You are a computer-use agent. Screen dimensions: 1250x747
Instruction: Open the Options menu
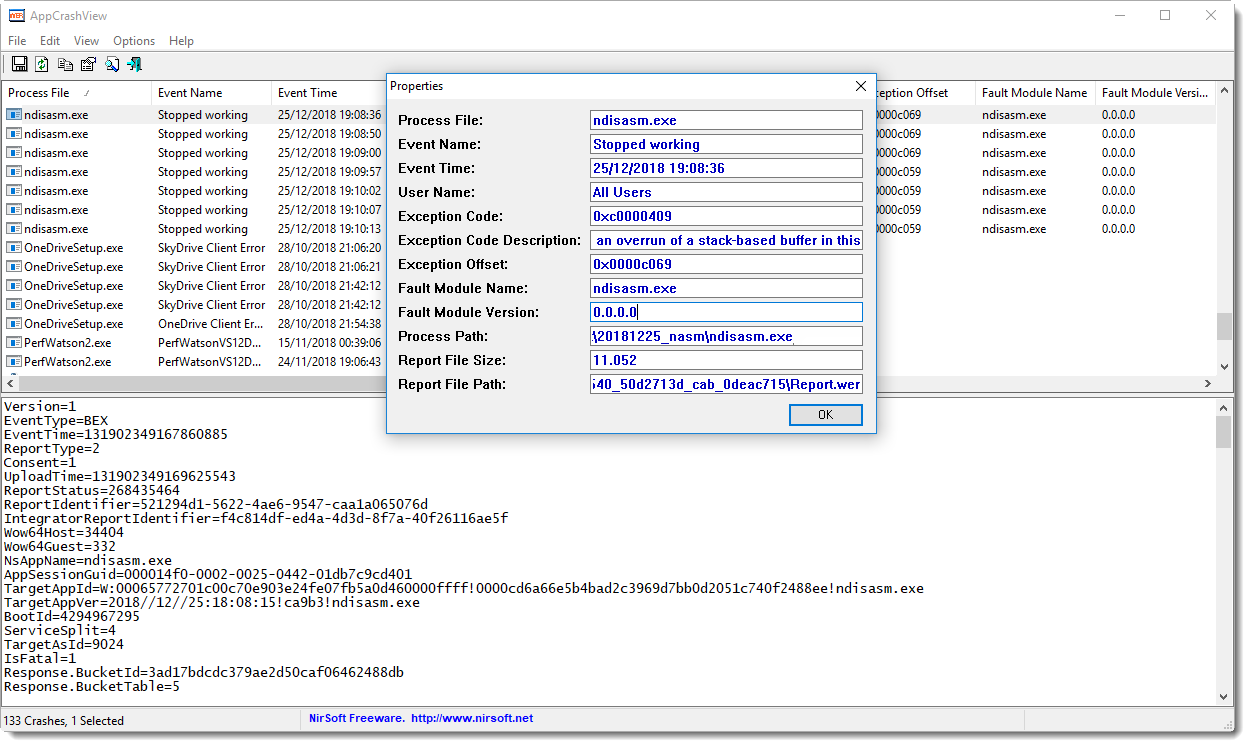tap(134, 41)
